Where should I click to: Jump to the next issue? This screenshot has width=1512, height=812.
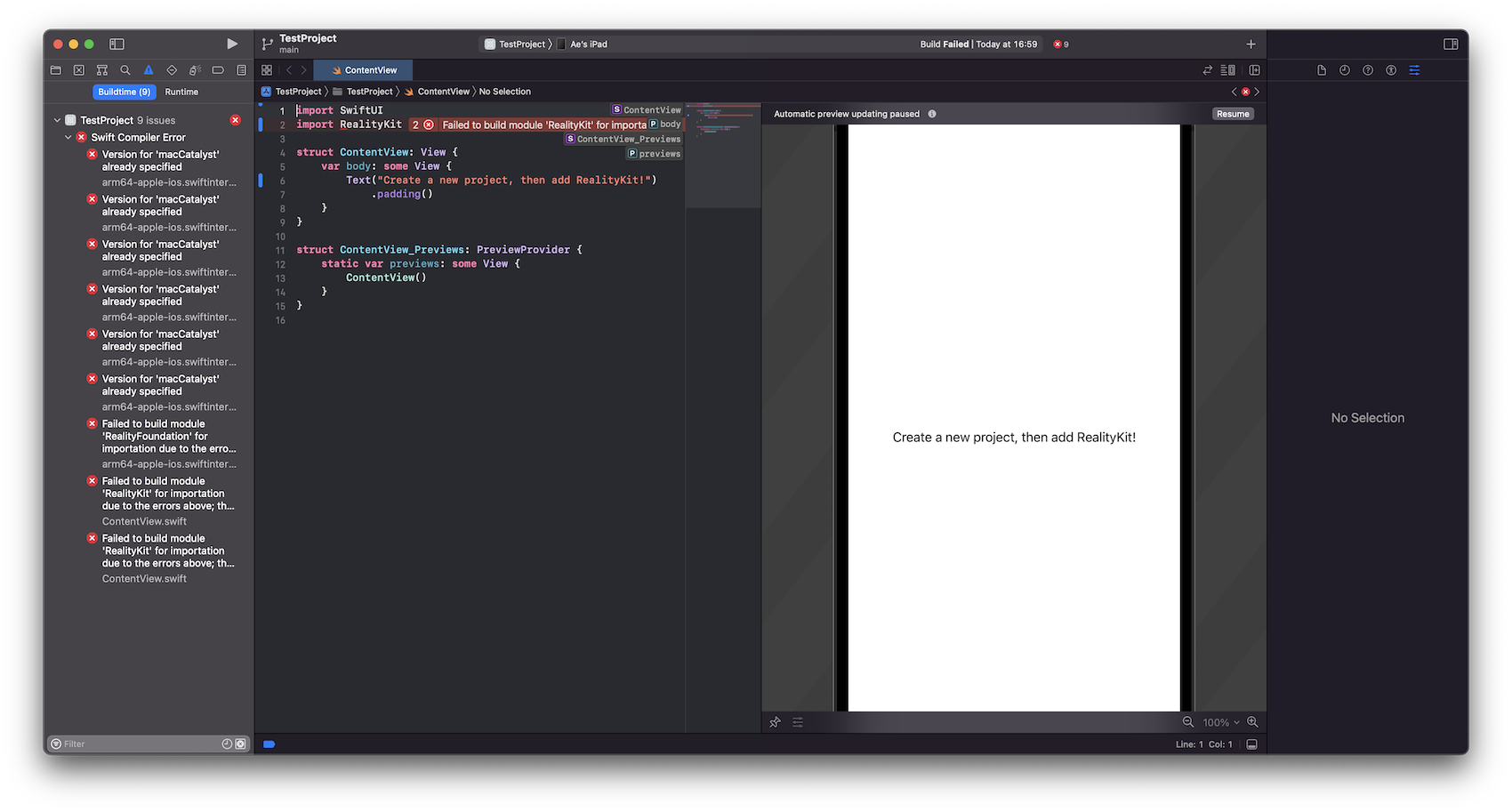click(x=1257, y=92)
